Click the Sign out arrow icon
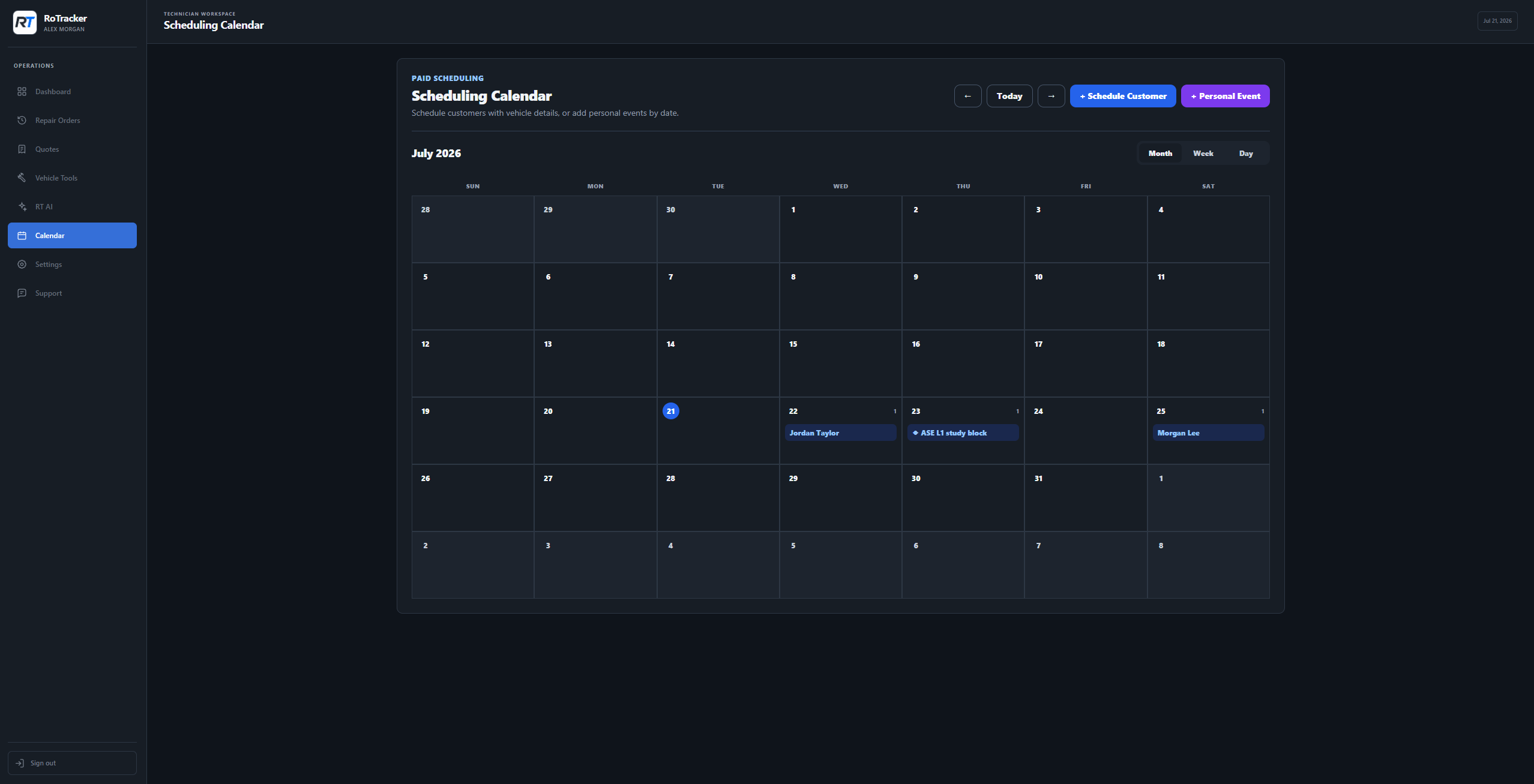The height and width of the screenshot is (784, 1534). click(20, 763)
